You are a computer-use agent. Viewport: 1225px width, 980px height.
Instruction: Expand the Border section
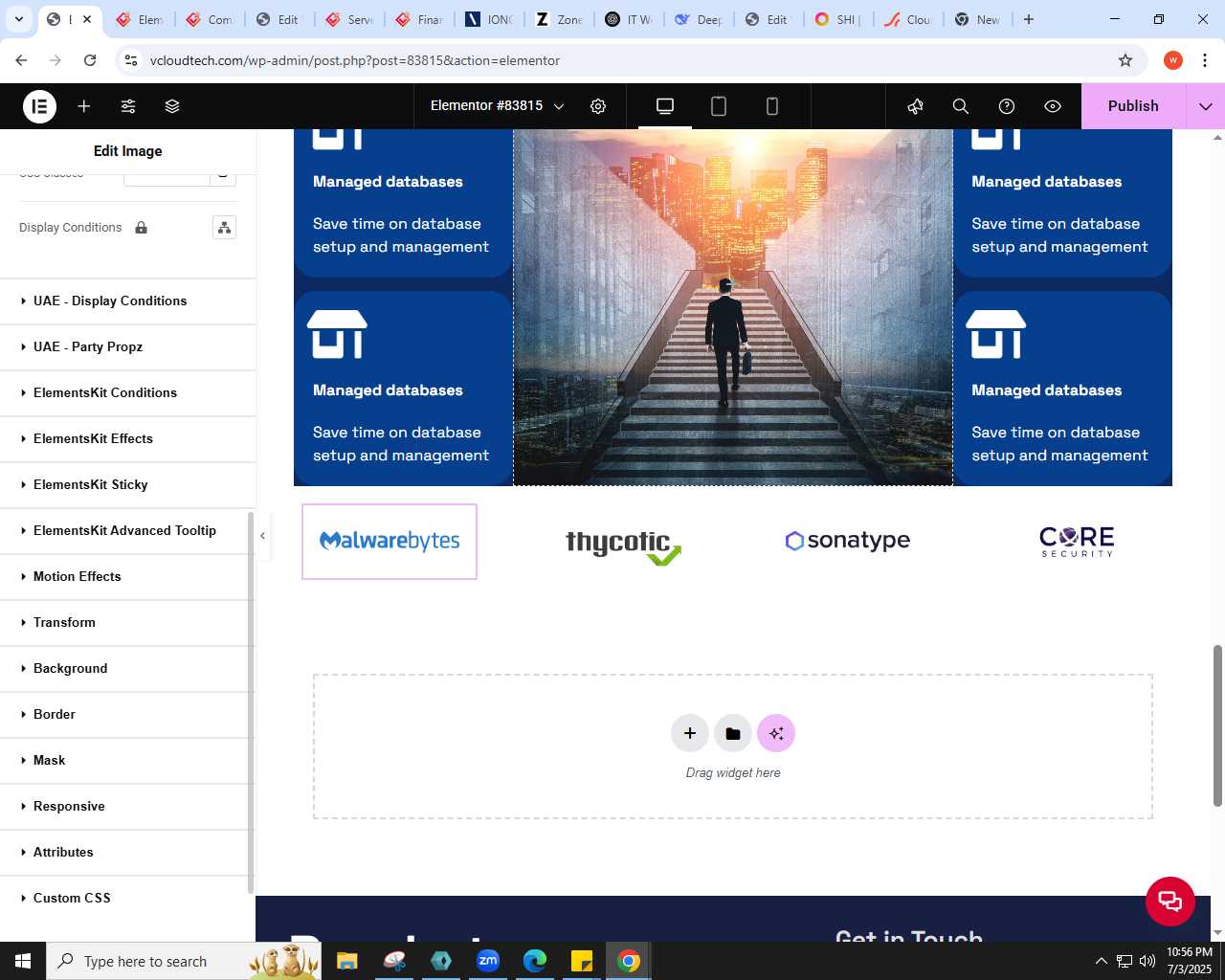(128, 714)
